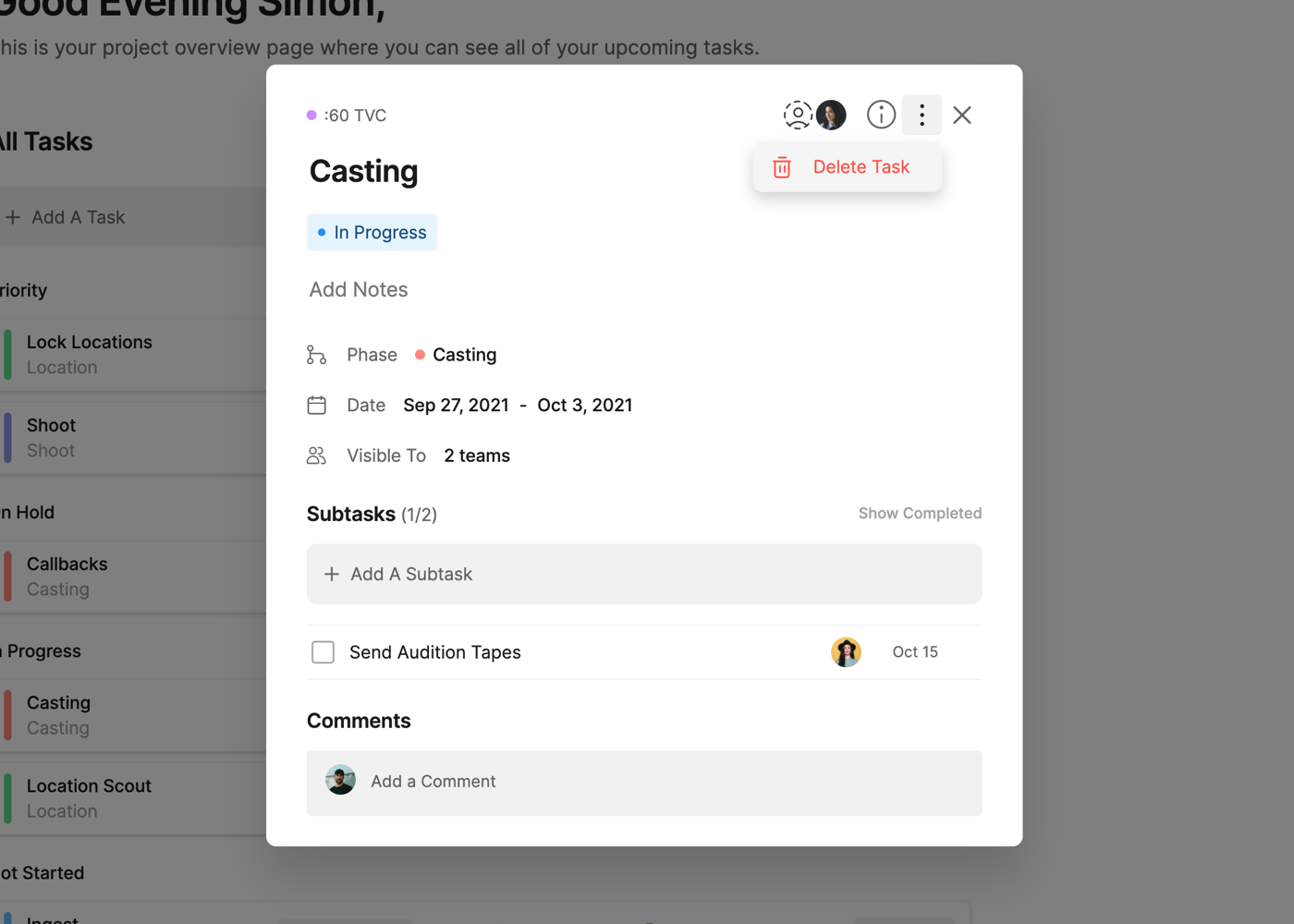Click the Send Audition Tapes assignee avatar

(x=846, y=652)
